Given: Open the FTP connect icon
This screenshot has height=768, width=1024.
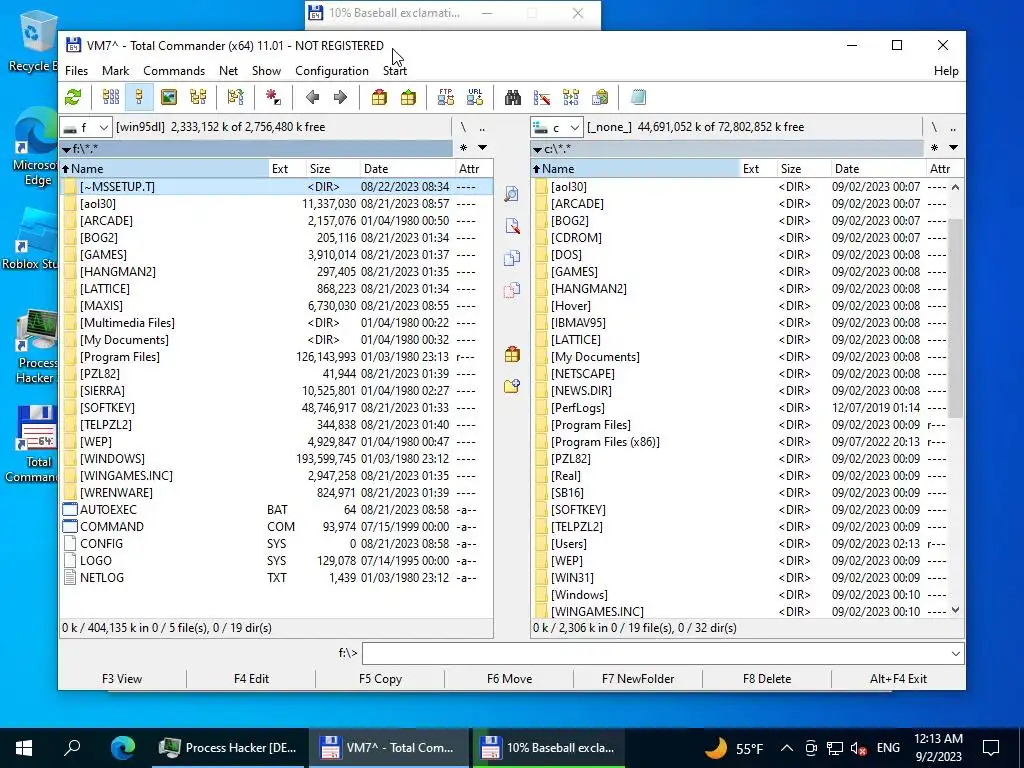Looking at the screenshot, I should 446,97.
